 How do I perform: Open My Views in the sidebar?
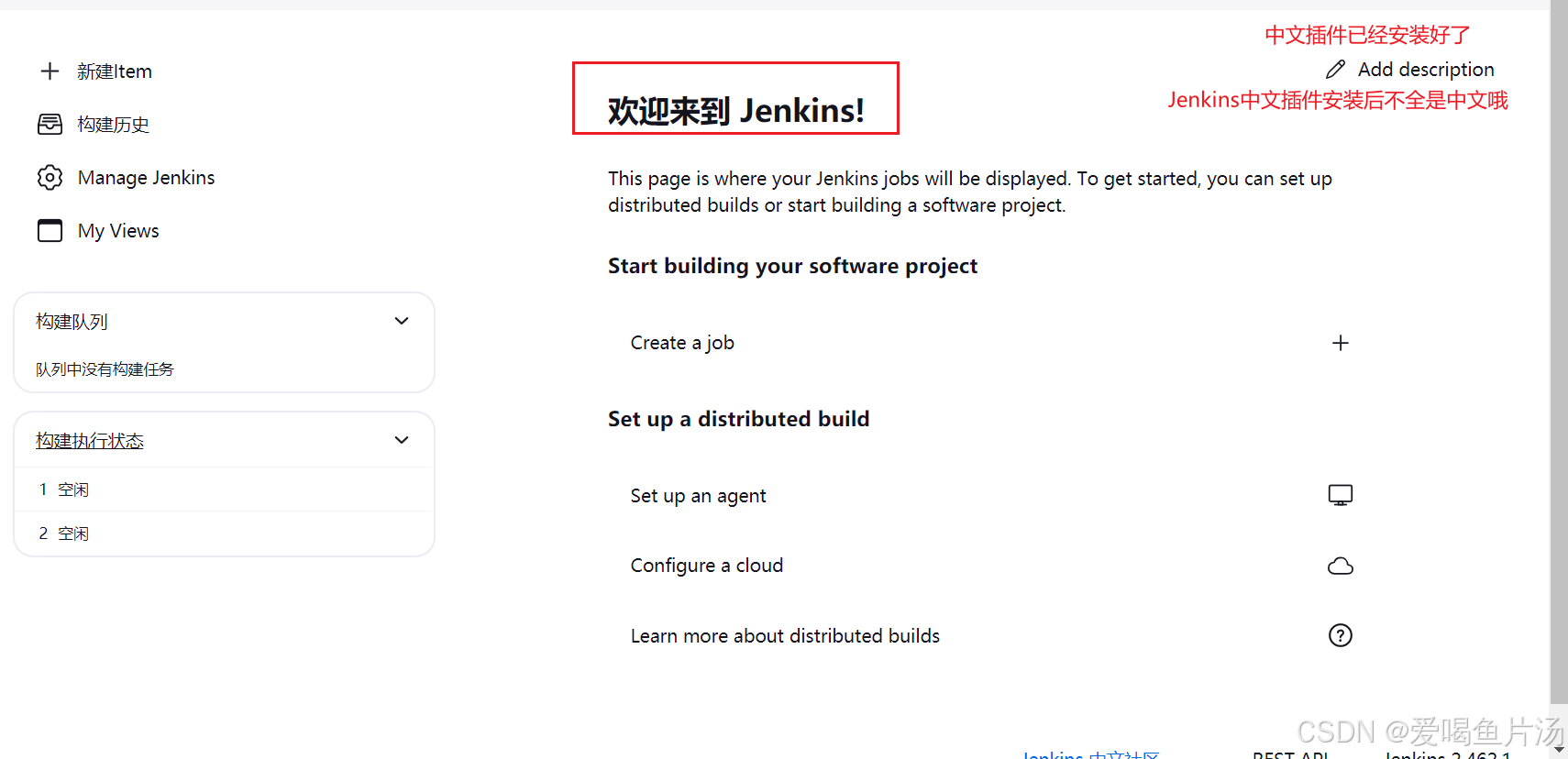[x=118, y=231]
